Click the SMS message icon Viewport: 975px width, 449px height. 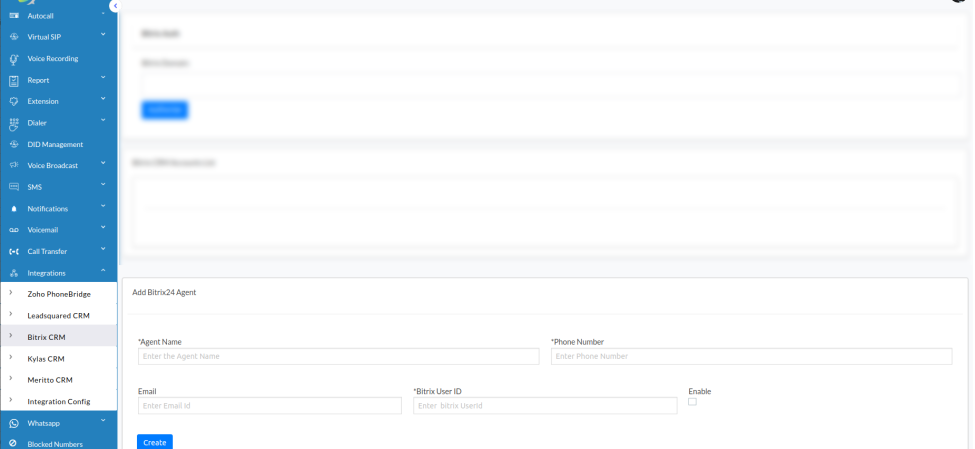14,187
